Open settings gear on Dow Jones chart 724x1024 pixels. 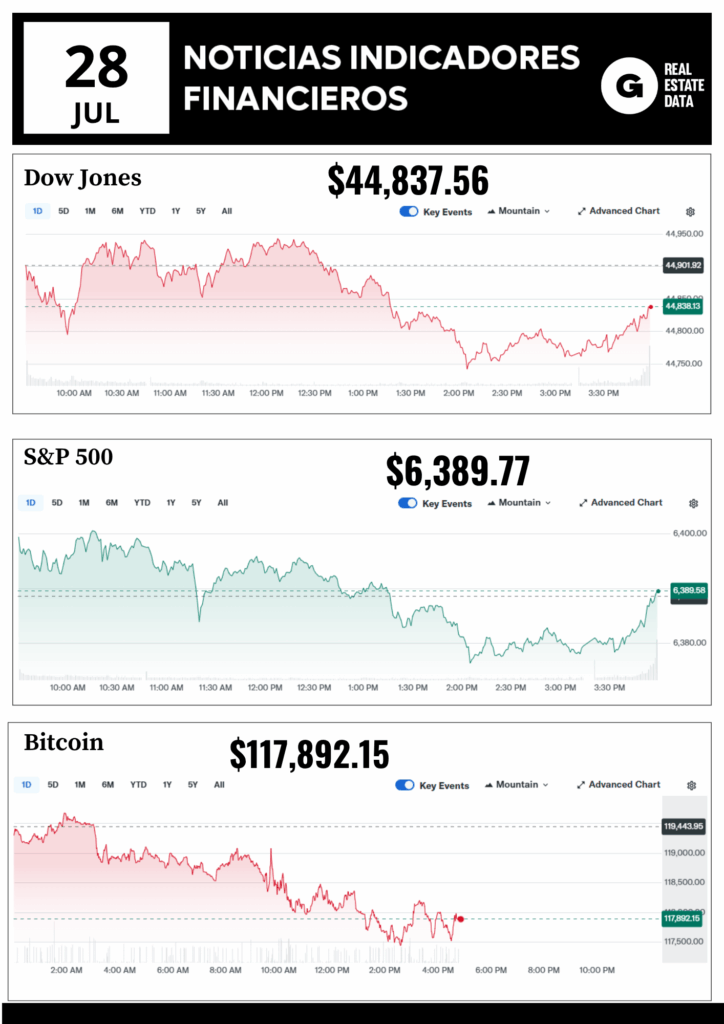[690, 212]
